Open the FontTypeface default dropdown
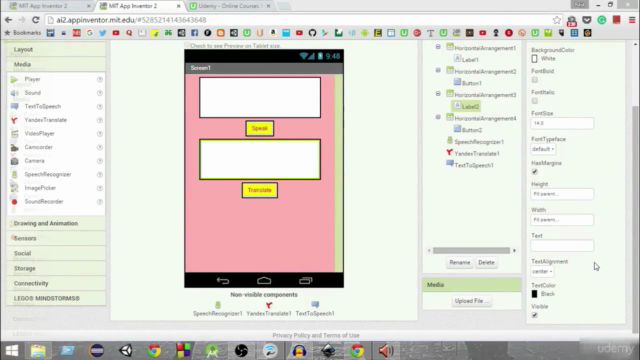Screen dimensions: 640x360 click(543, 149)
